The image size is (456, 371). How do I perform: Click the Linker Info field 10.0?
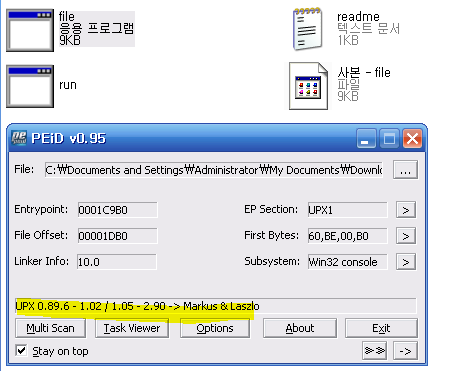117,262
